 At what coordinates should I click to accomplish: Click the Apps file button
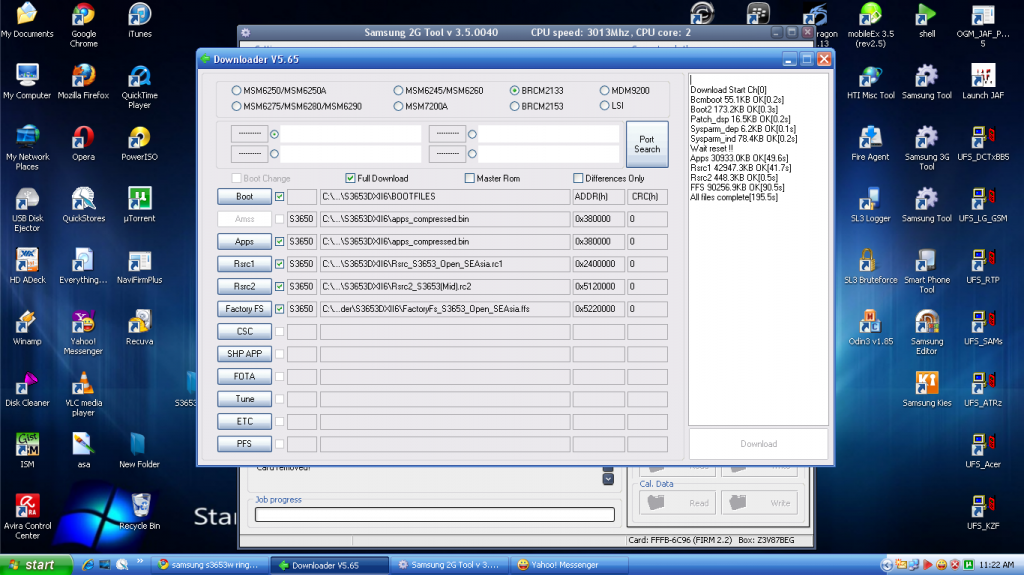(x=244, y=241)
